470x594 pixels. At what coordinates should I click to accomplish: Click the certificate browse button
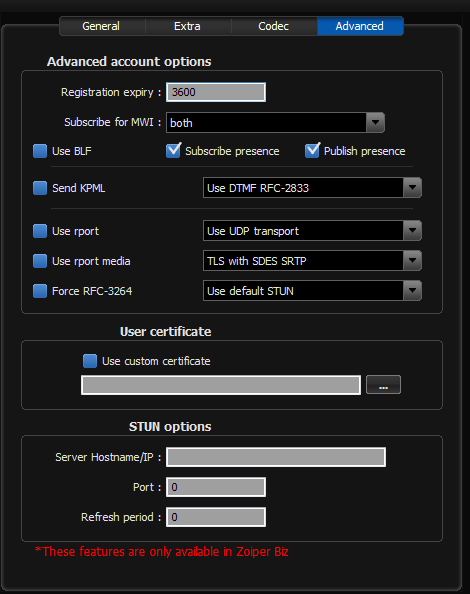point(383,385)
